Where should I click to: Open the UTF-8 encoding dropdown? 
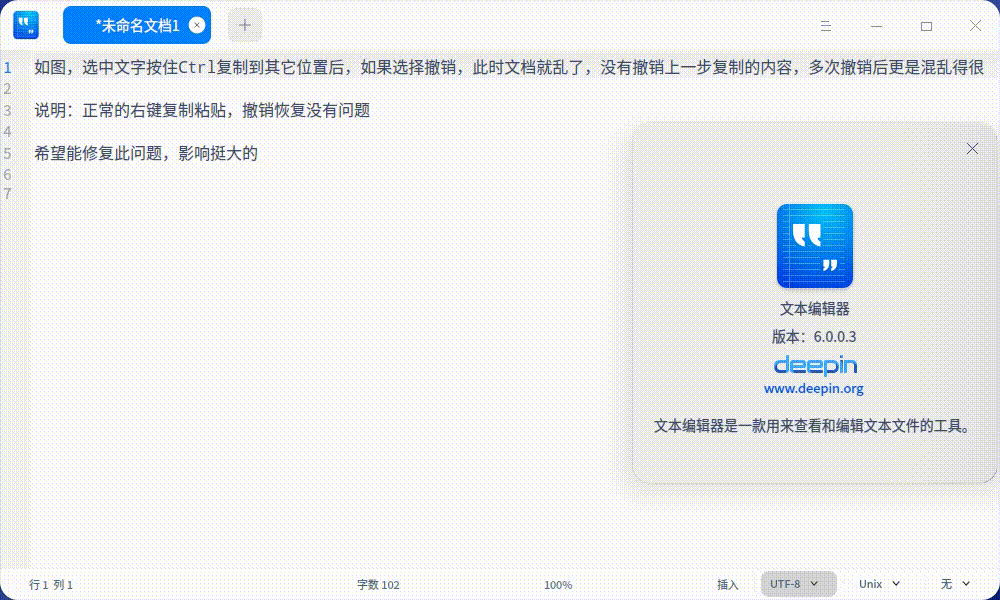tap(798, 584)
